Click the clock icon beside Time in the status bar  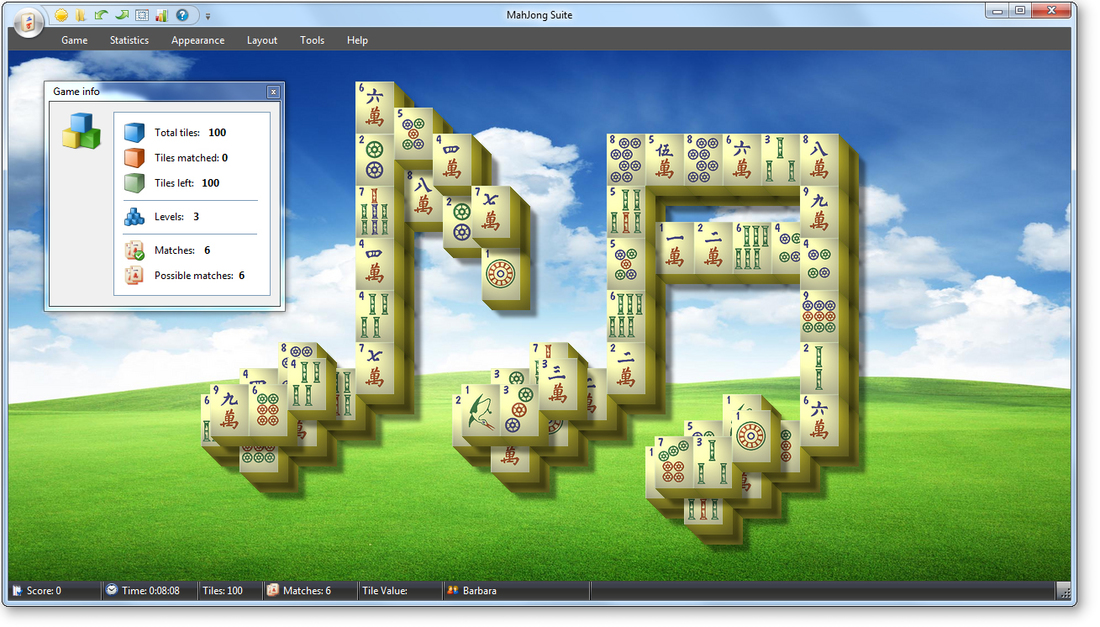tap(112, 590)
